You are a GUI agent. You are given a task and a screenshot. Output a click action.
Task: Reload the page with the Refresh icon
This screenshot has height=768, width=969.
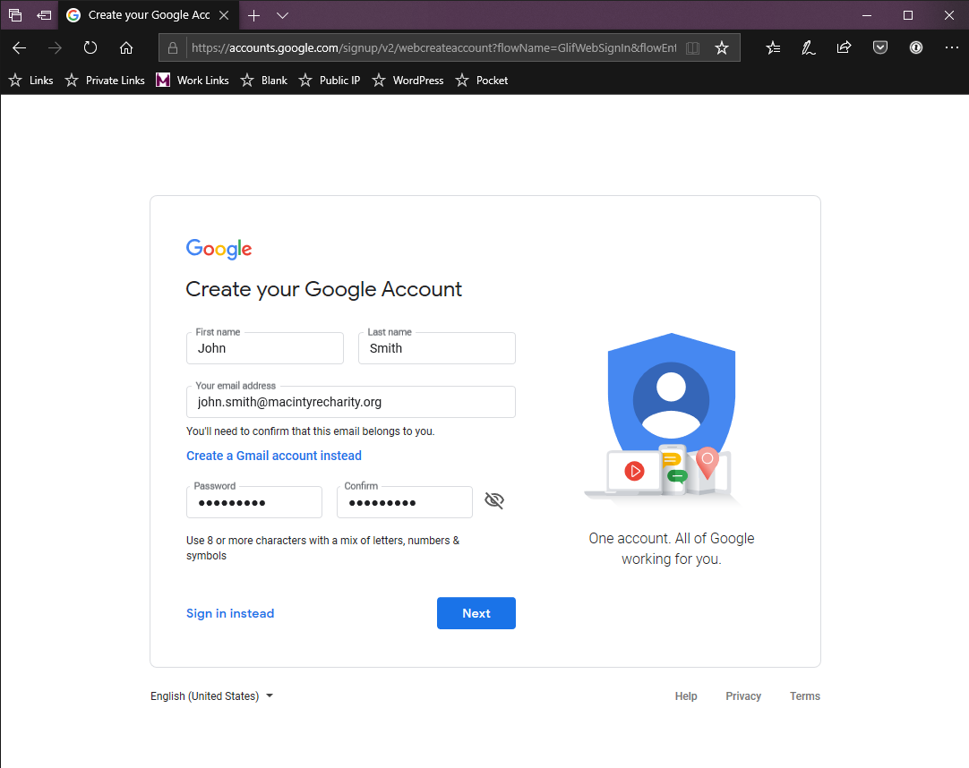coord(90,48)
